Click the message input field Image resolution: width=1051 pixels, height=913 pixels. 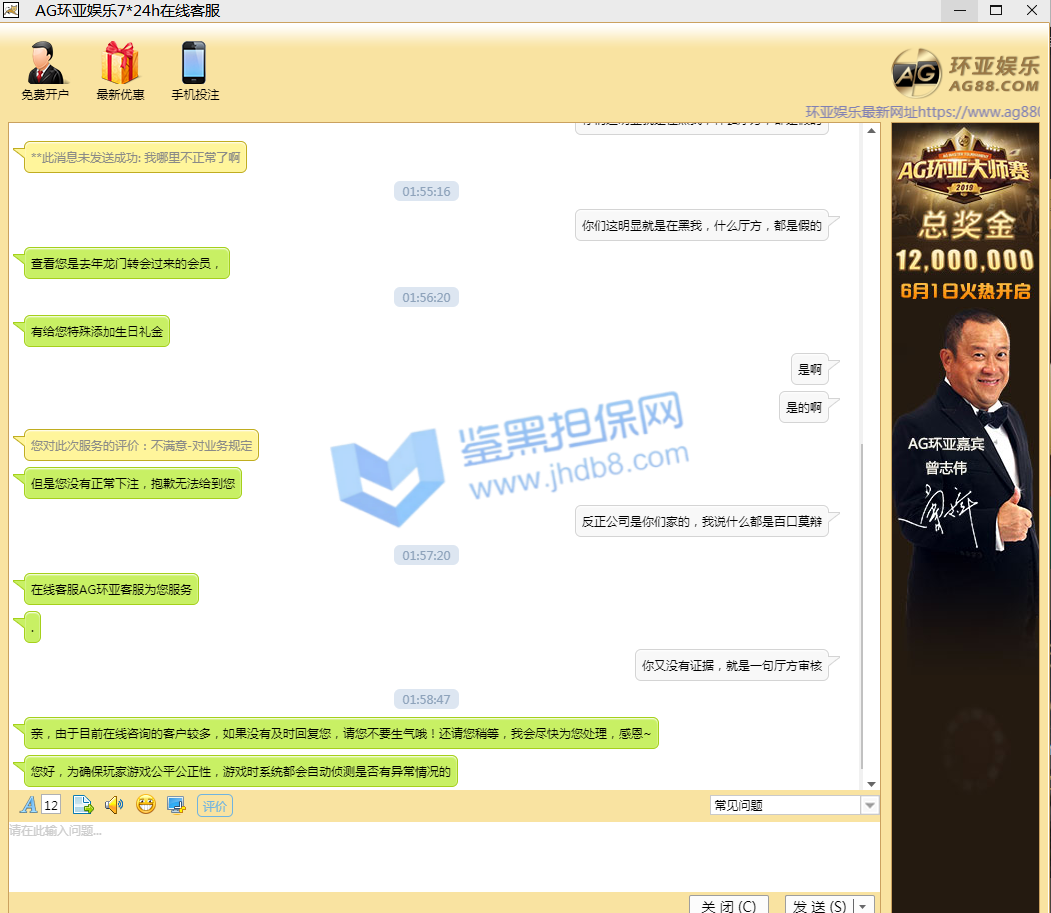[440, 855]
